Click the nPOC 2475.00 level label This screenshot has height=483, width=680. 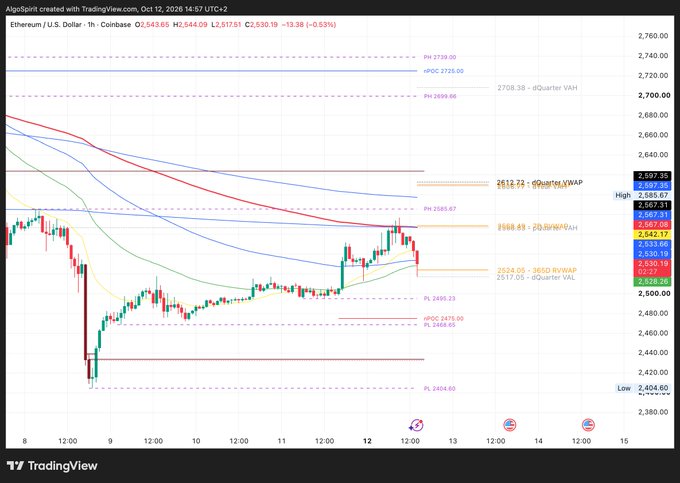[x=444, y=319]
